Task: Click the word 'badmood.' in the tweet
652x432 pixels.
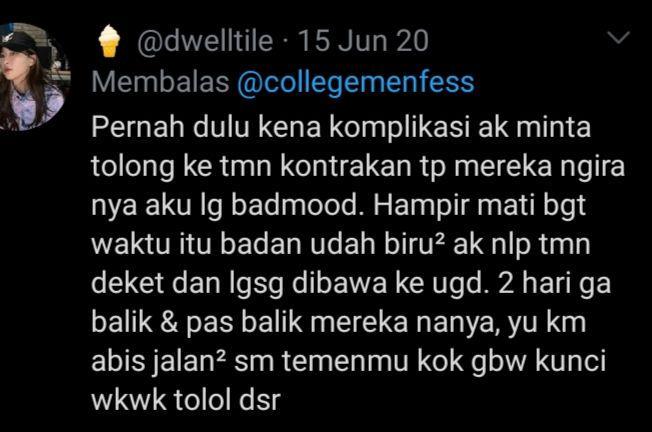Action: pos(299,205)
